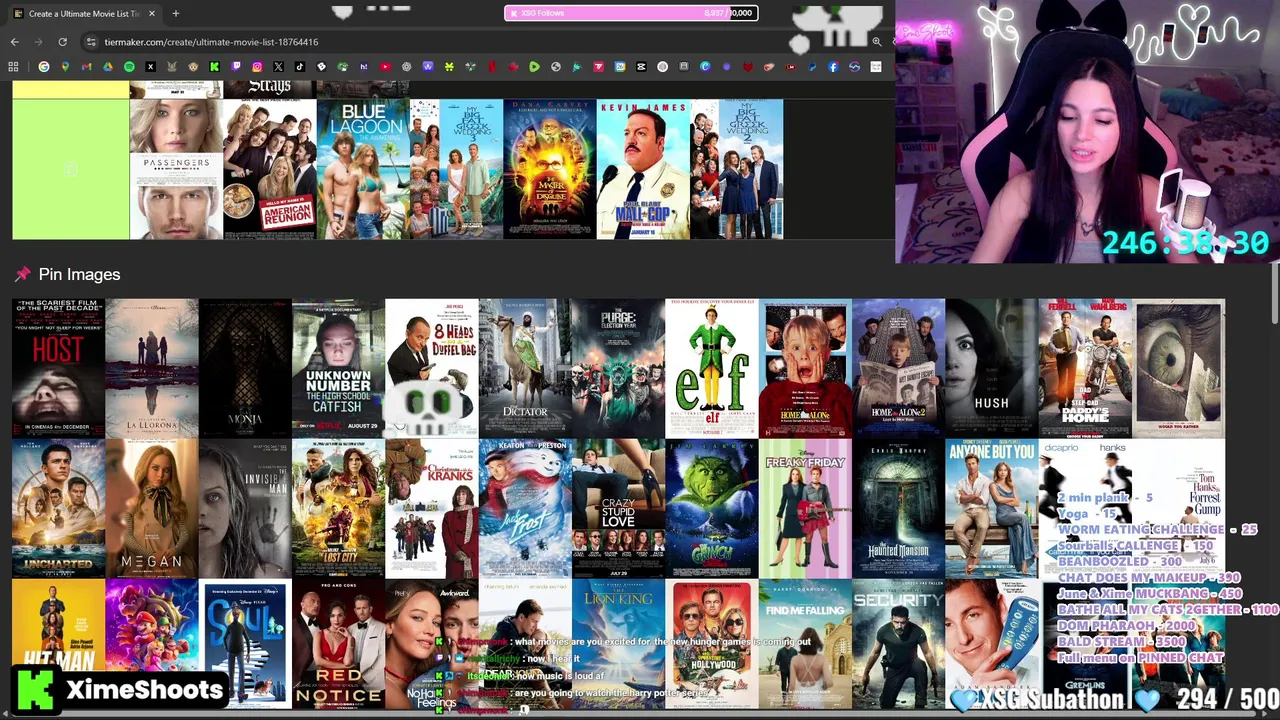Viewport: 1280px width, 720px height.
Task: Pick the 8 Heads in a Duffel Bag poster
Action: click(432, 368)
